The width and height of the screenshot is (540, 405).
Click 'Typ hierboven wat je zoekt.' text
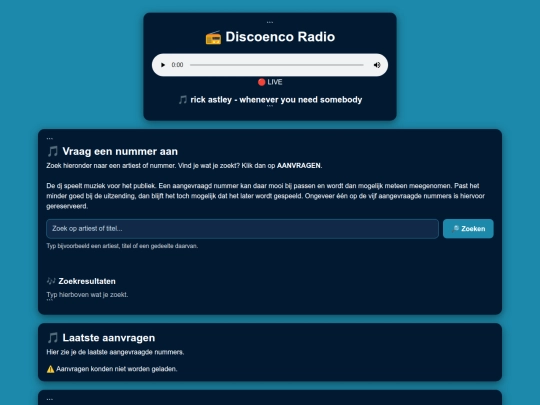coord(87,295)
